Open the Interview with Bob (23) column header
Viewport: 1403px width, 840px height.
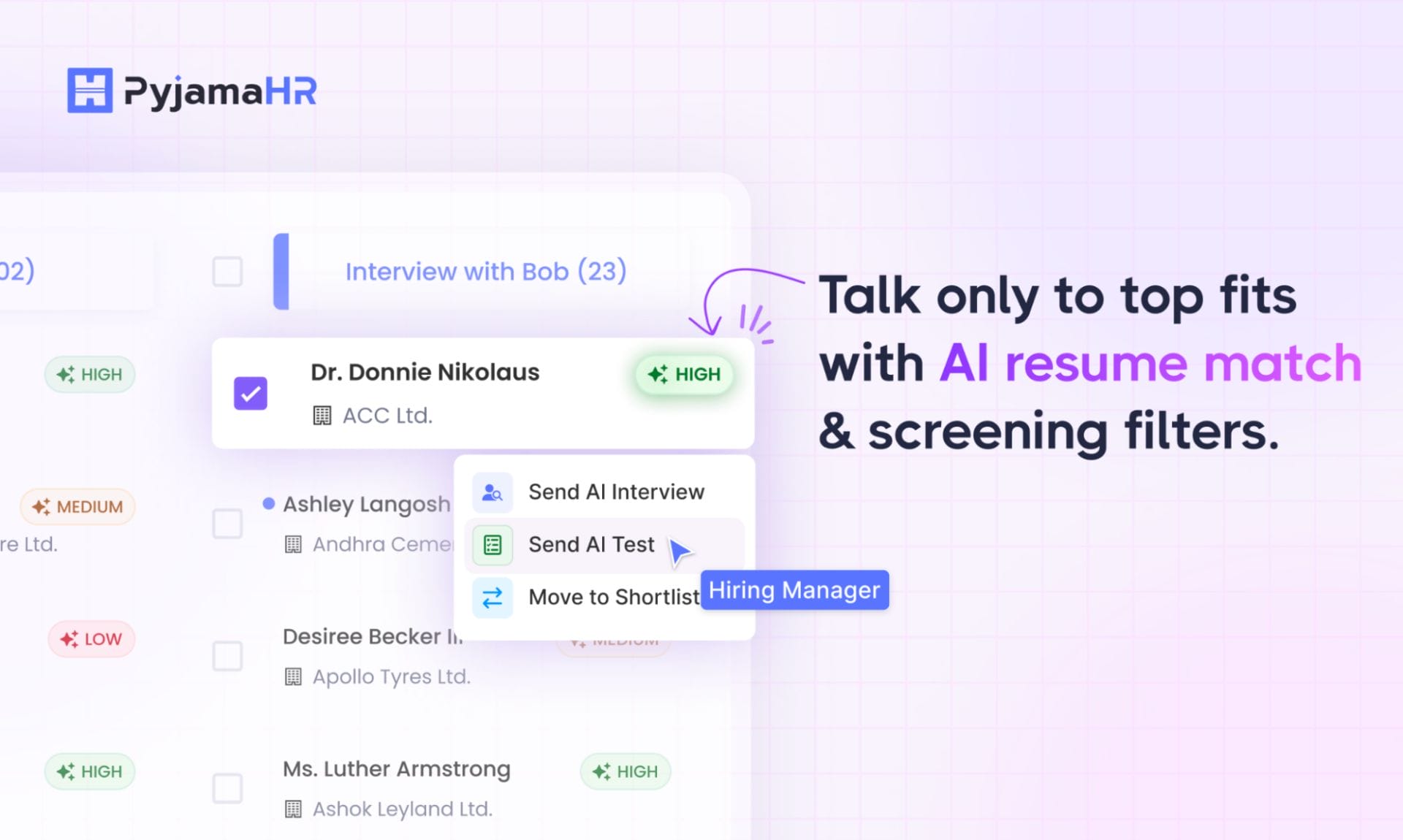[485, 272]
